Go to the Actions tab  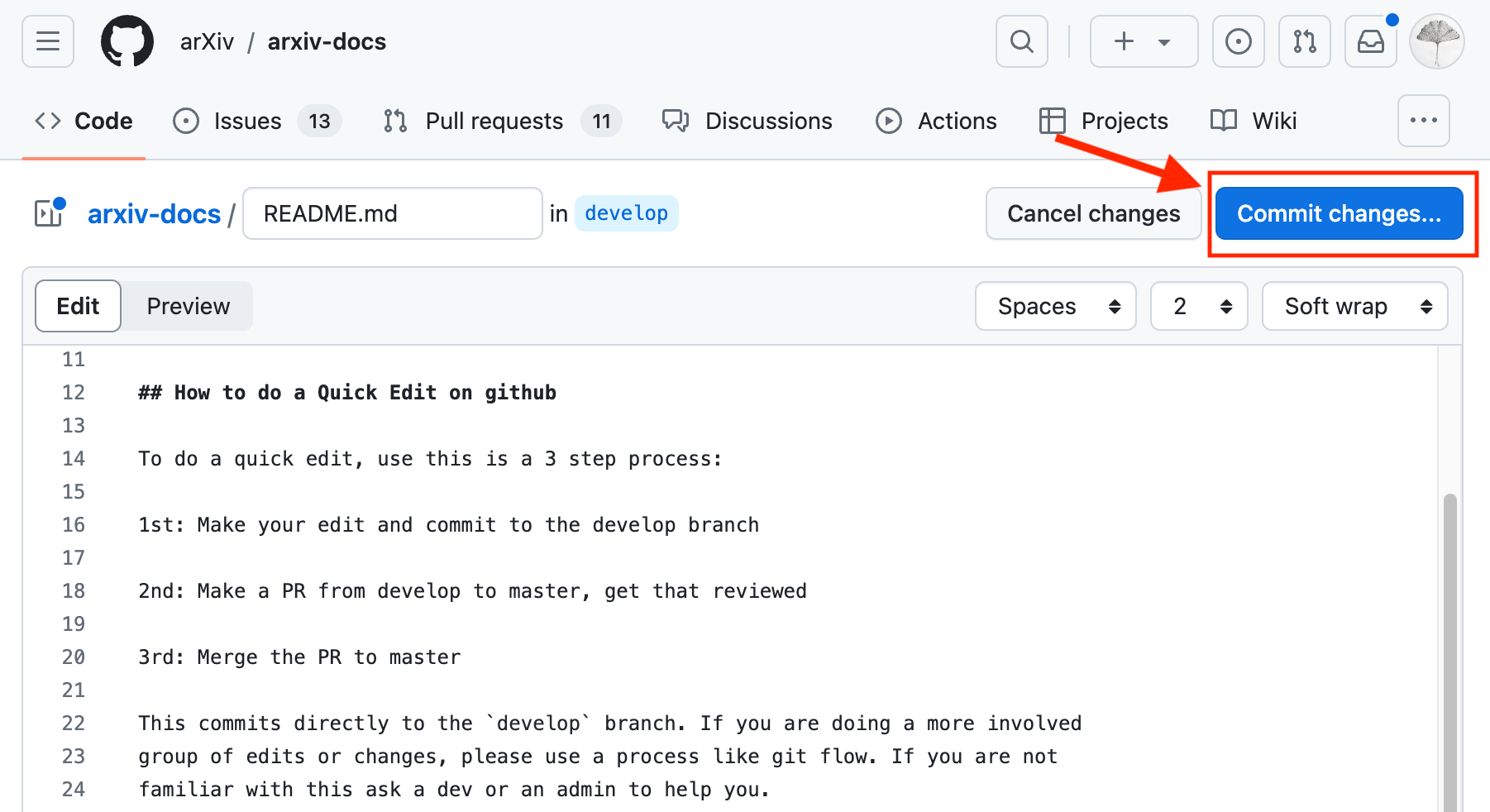(x=937, y=121)
